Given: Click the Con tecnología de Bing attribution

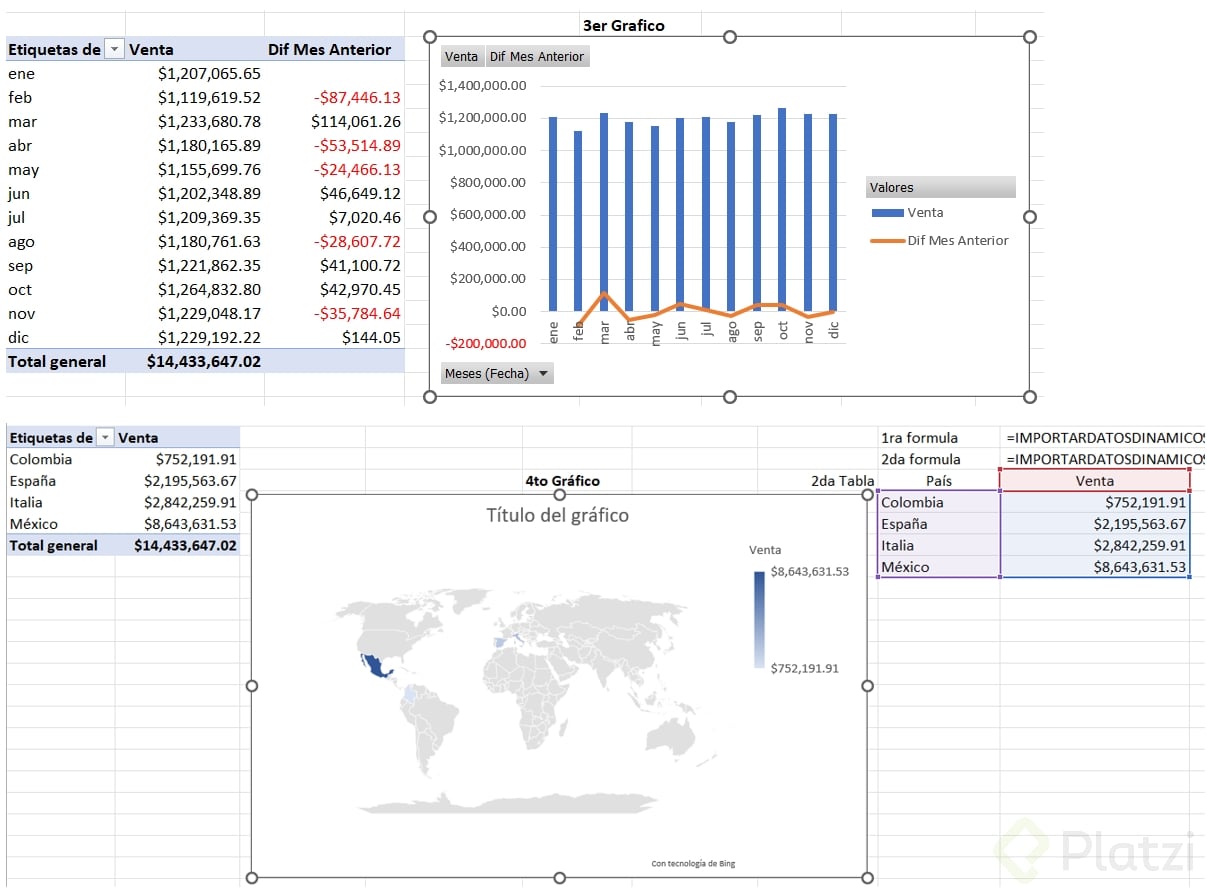Looking at the screenshot, I should (x=693, y=863).
